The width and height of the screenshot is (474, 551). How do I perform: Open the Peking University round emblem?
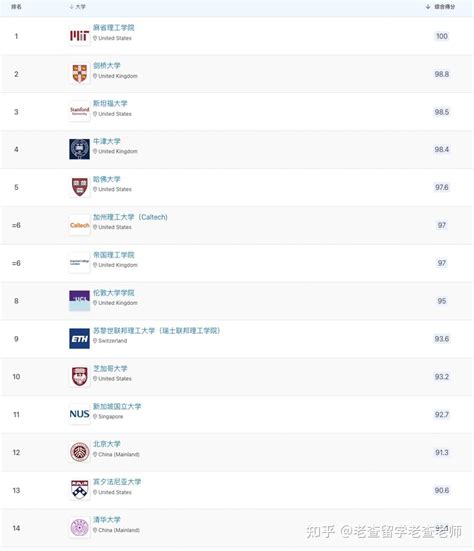pos(79,452)
